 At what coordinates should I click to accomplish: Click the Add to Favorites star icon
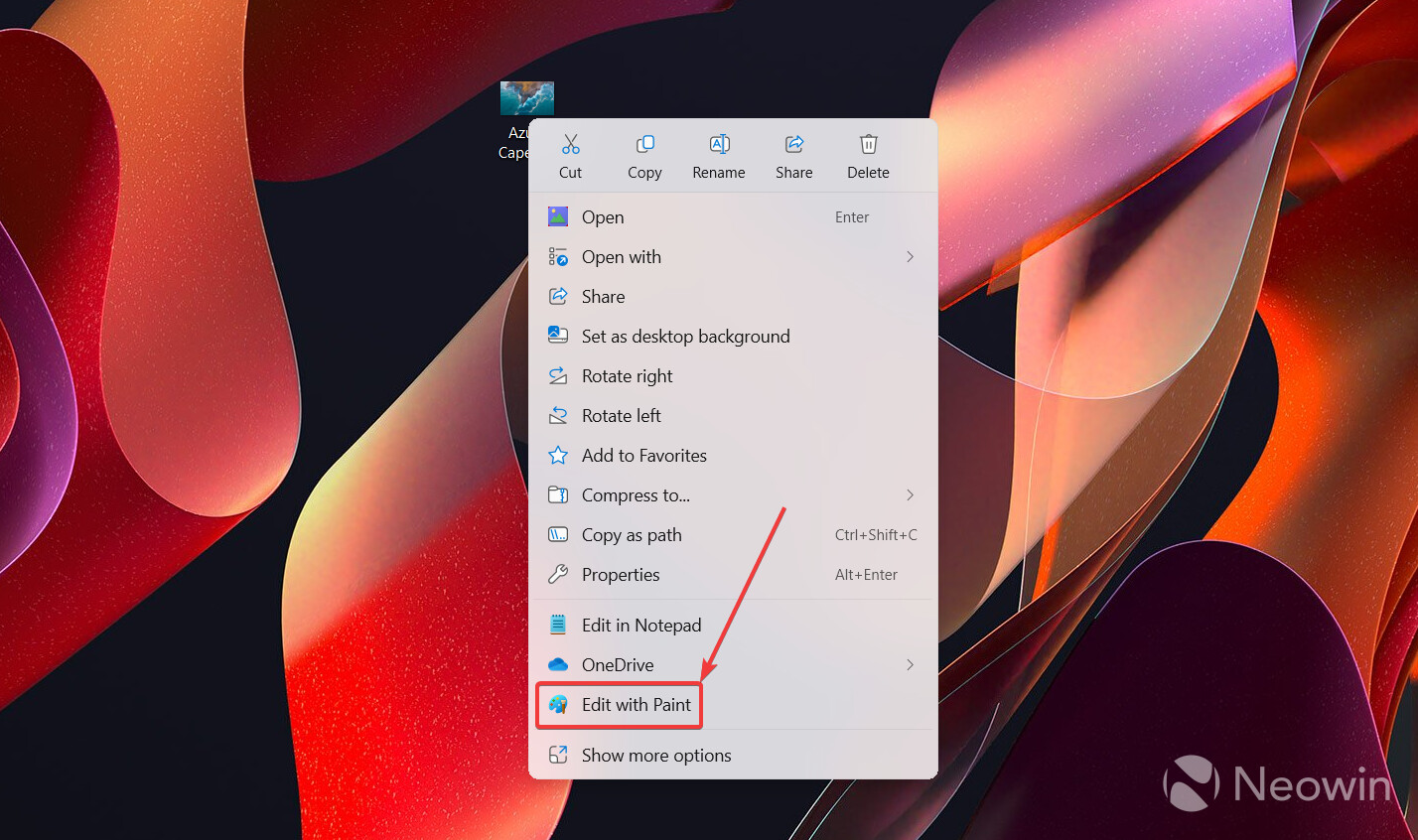pyautogui.click(x=558, y=455)
